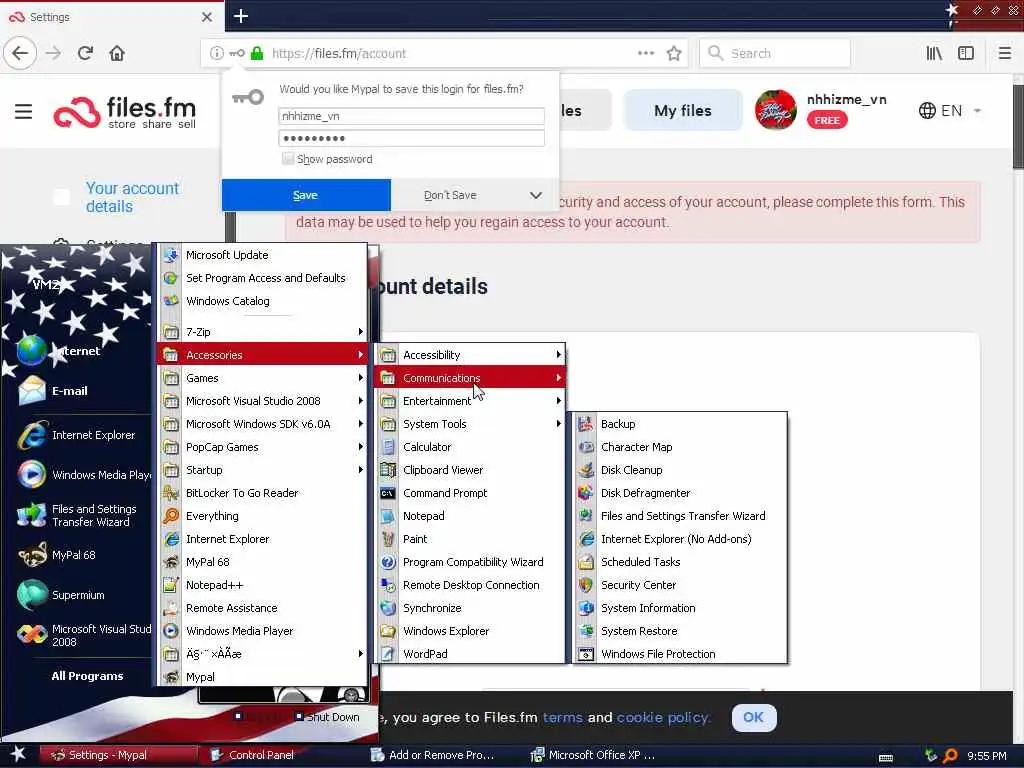This screenshot has width=1024, height=768.
Task: Choose Microsoft Update from All Programs
Action: tap(263, 255)
